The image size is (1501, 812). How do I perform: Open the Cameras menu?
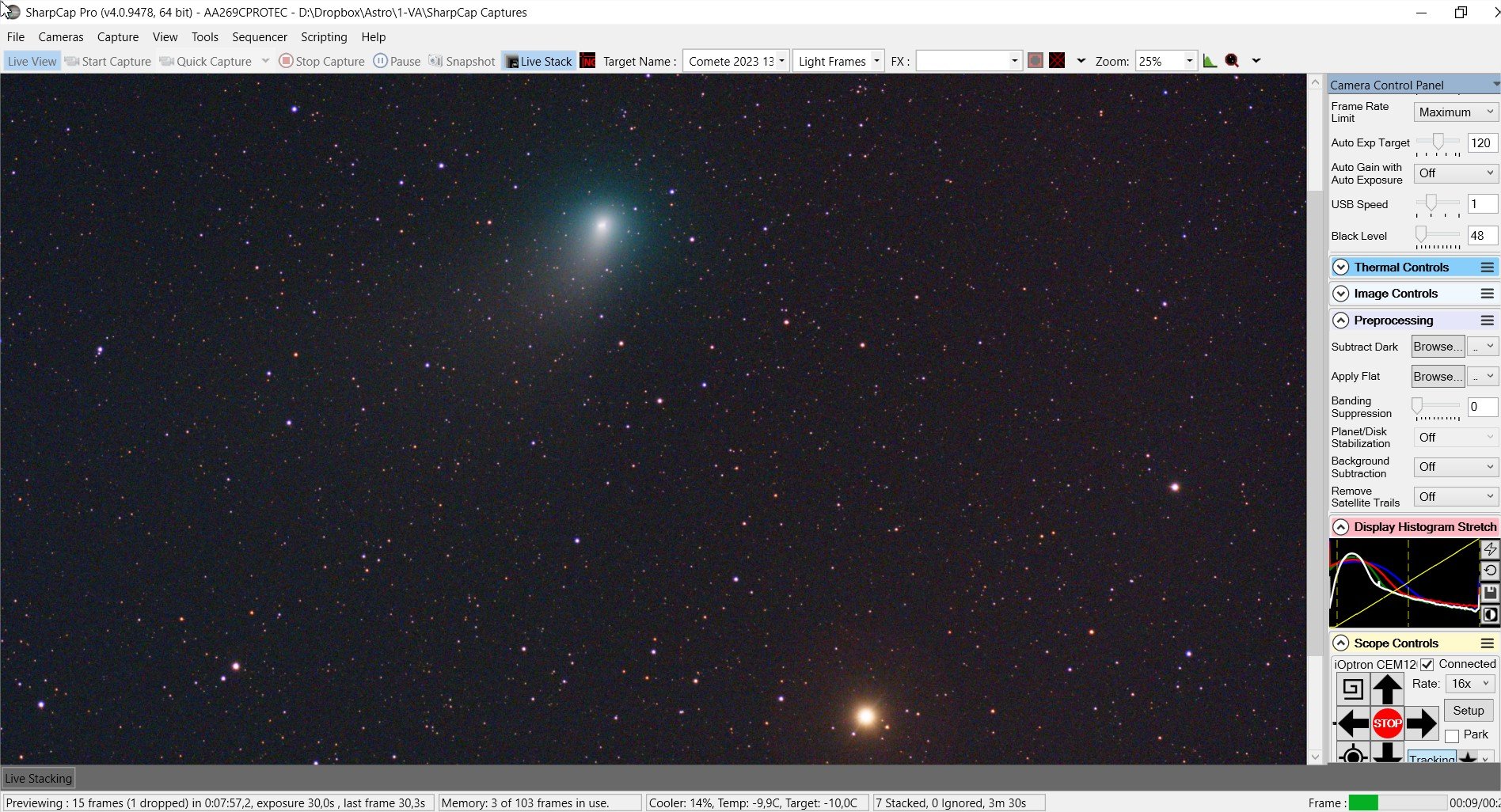click(x=61, y=37)
